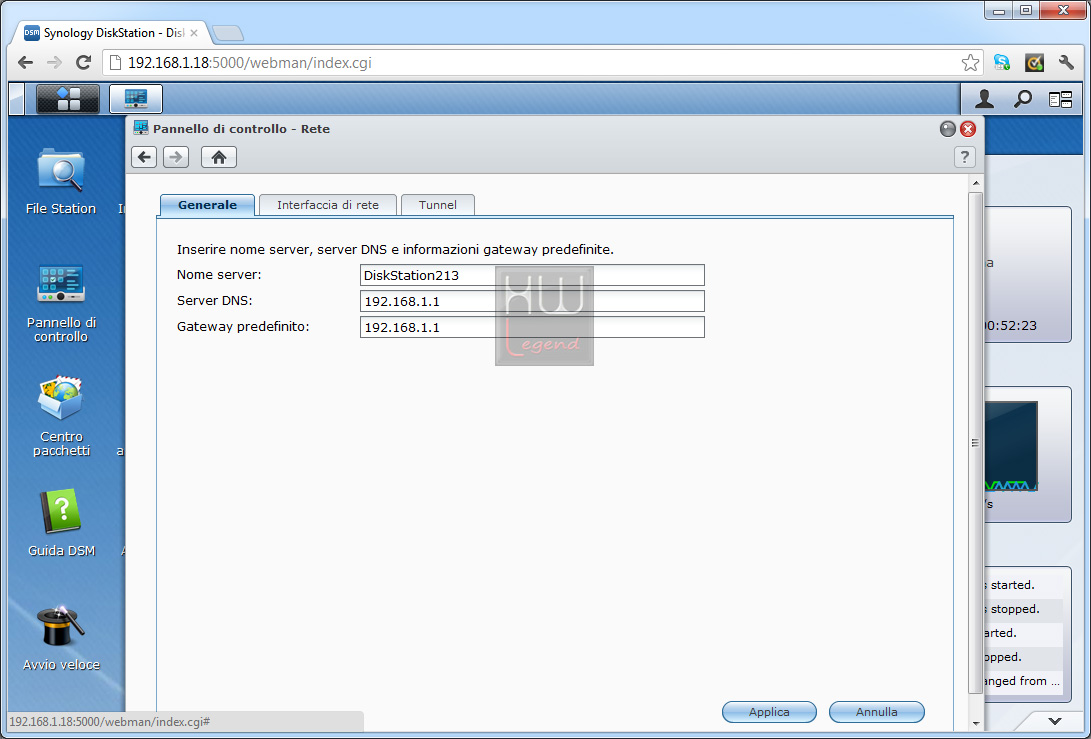Select the Generale tab

point(207,205)
